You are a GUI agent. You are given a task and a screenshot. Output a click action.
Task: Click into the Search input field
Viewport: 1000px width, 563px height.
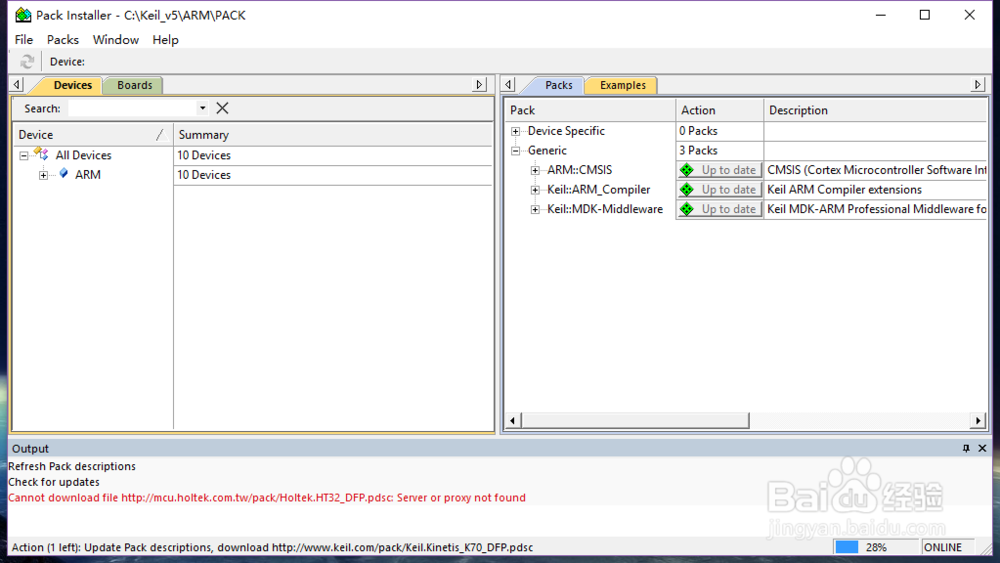point(132,108)
